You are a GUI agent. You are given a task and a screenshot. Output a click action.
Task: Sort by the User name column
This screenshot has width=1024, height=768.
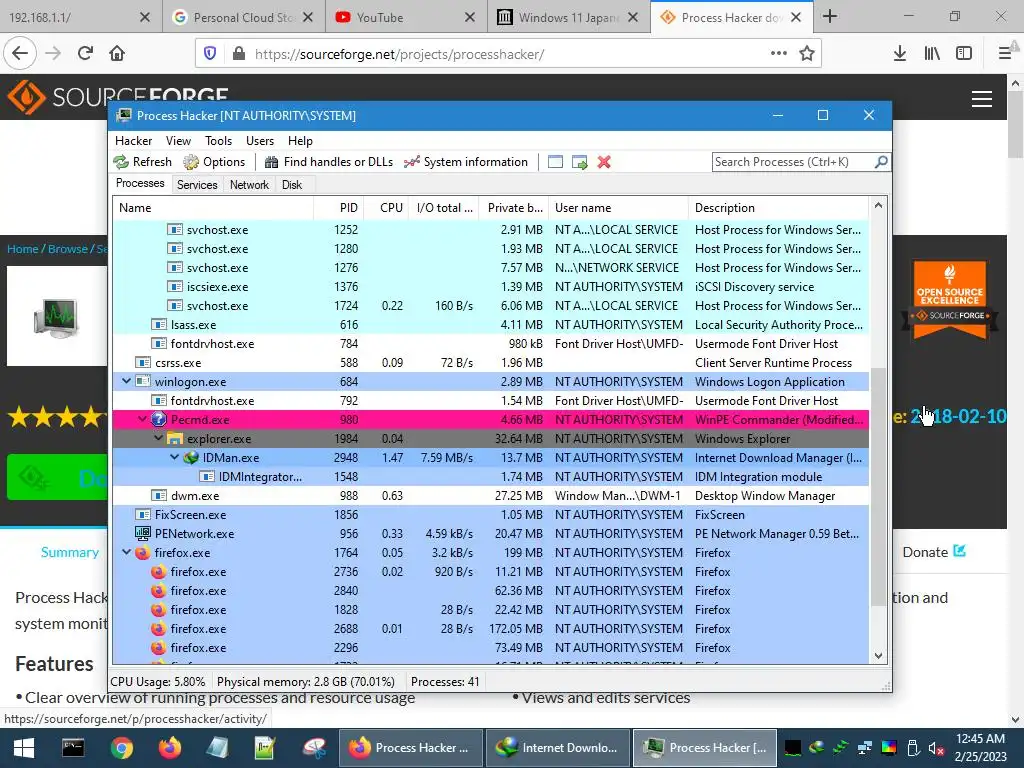pyautogui.click(x=618, y=208)
